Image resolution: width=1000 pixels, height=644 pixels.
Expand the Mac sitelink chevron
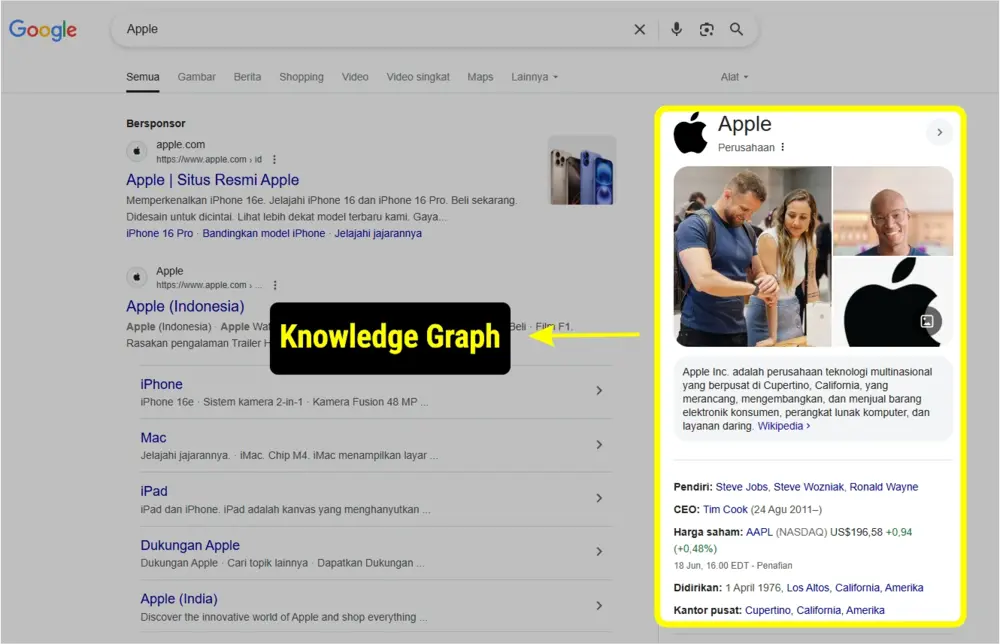[599, 444]
